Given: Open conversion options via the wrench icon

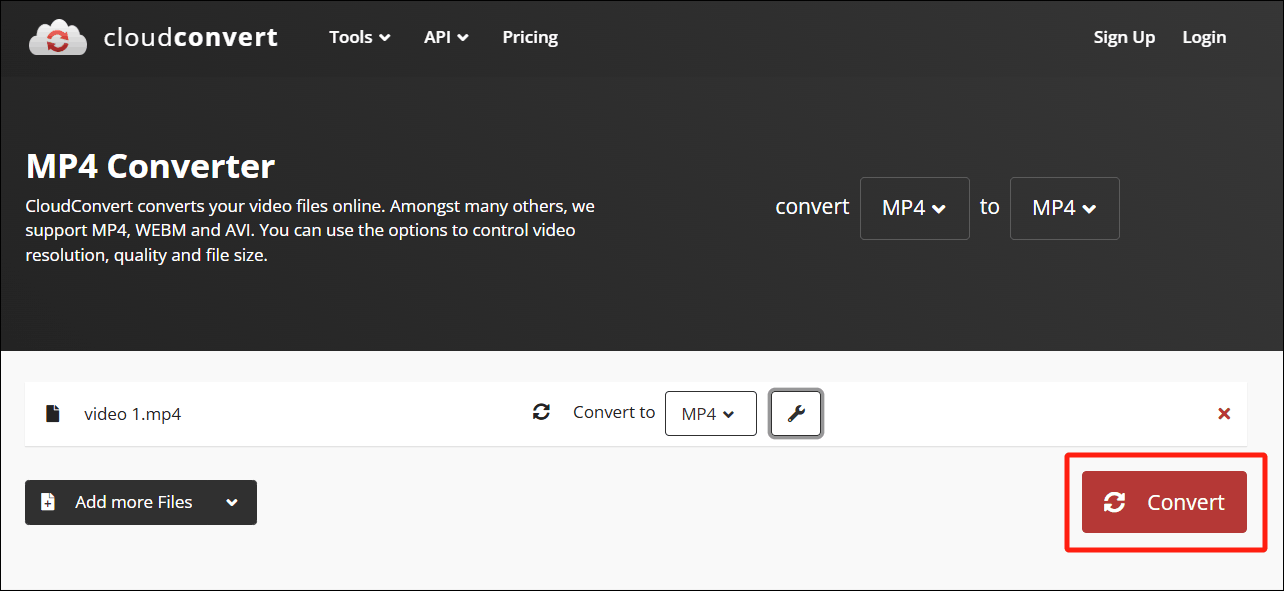Looking at the screenshot, I should point(796,413).
